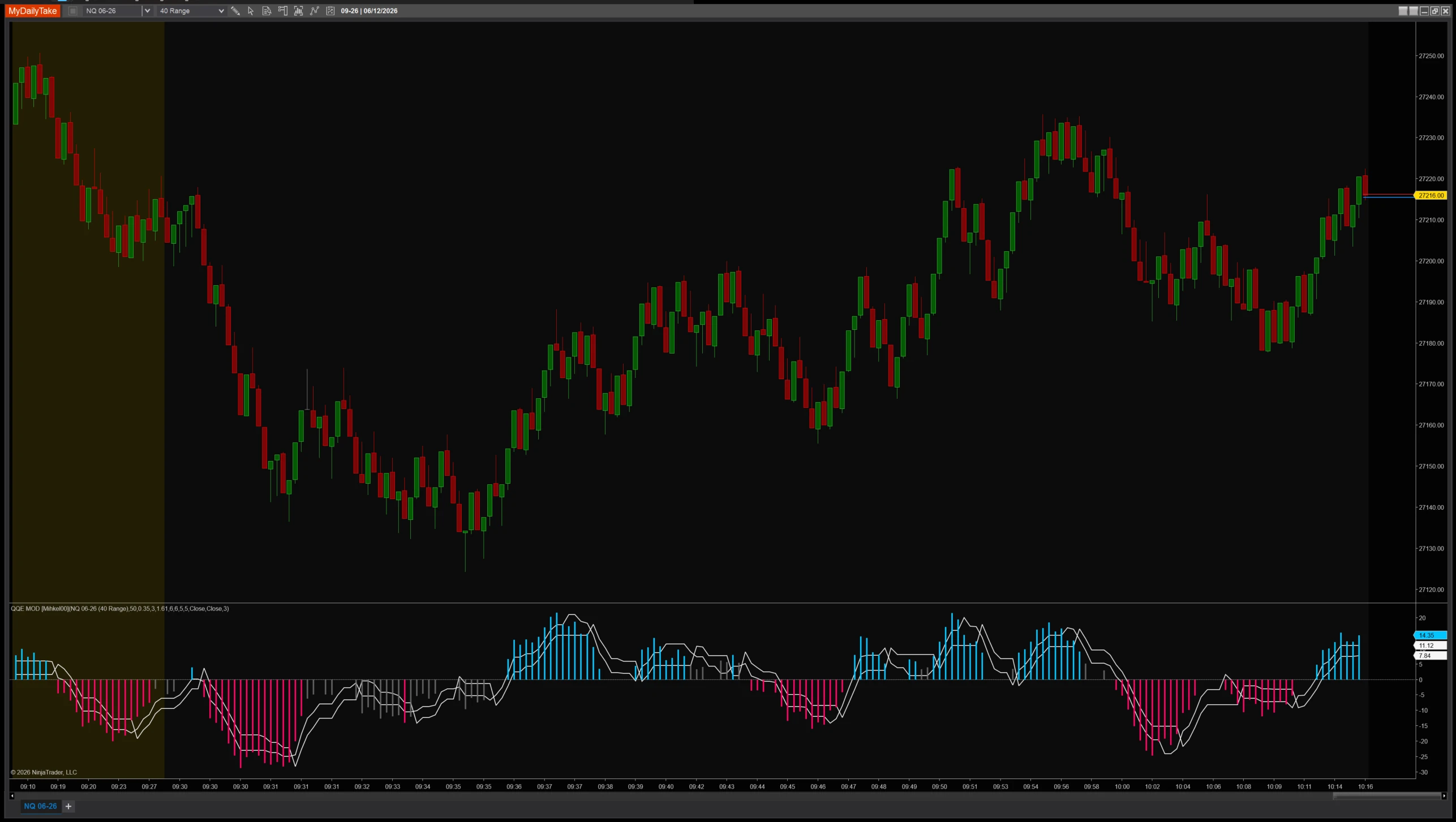
Task: Open the Indicators bar-chart icon
Action: point(299,11)
